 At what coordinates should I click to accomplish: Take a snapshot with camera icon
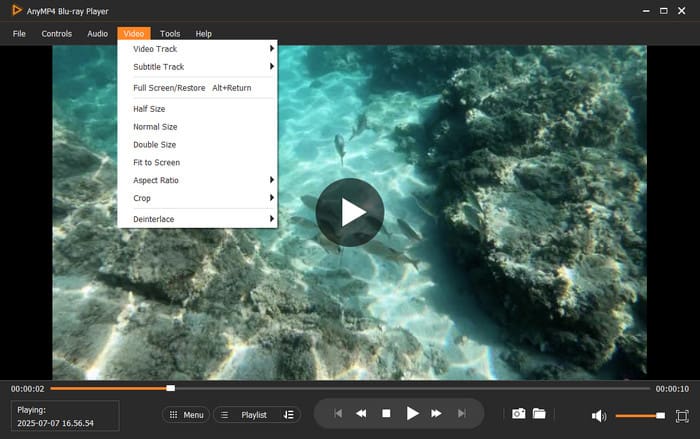tap(518, 414)
